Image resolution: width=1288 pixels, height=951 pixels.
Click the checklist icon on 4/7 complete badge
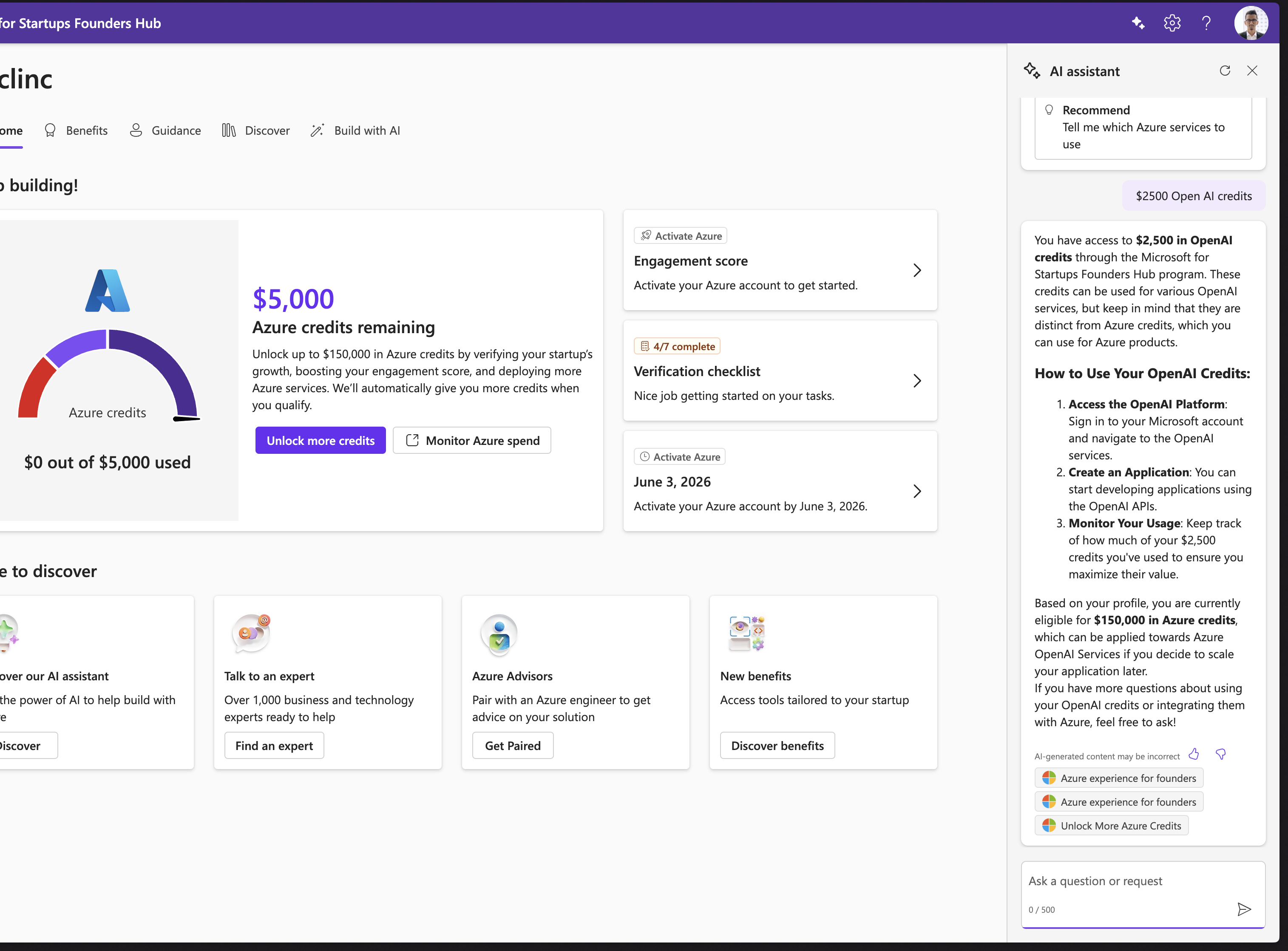[645, 346]
